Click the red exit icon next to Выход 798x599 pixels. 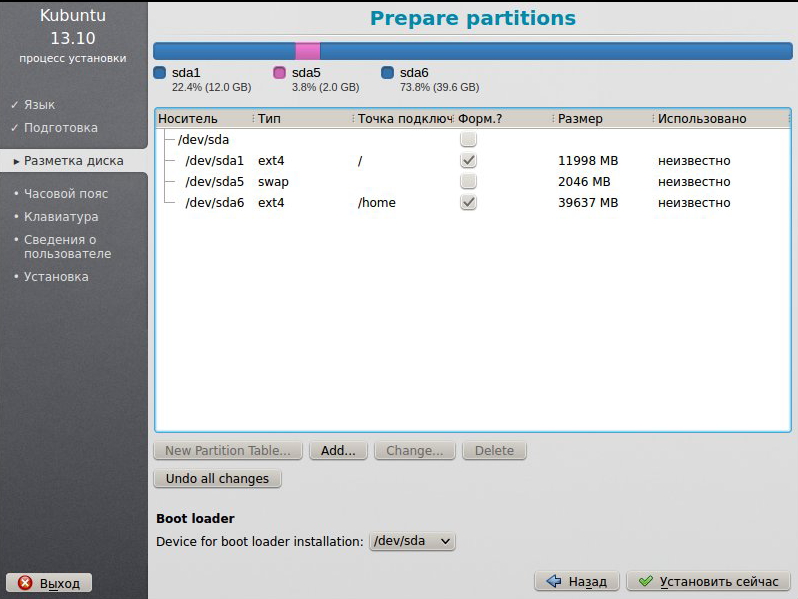point(25,583)
